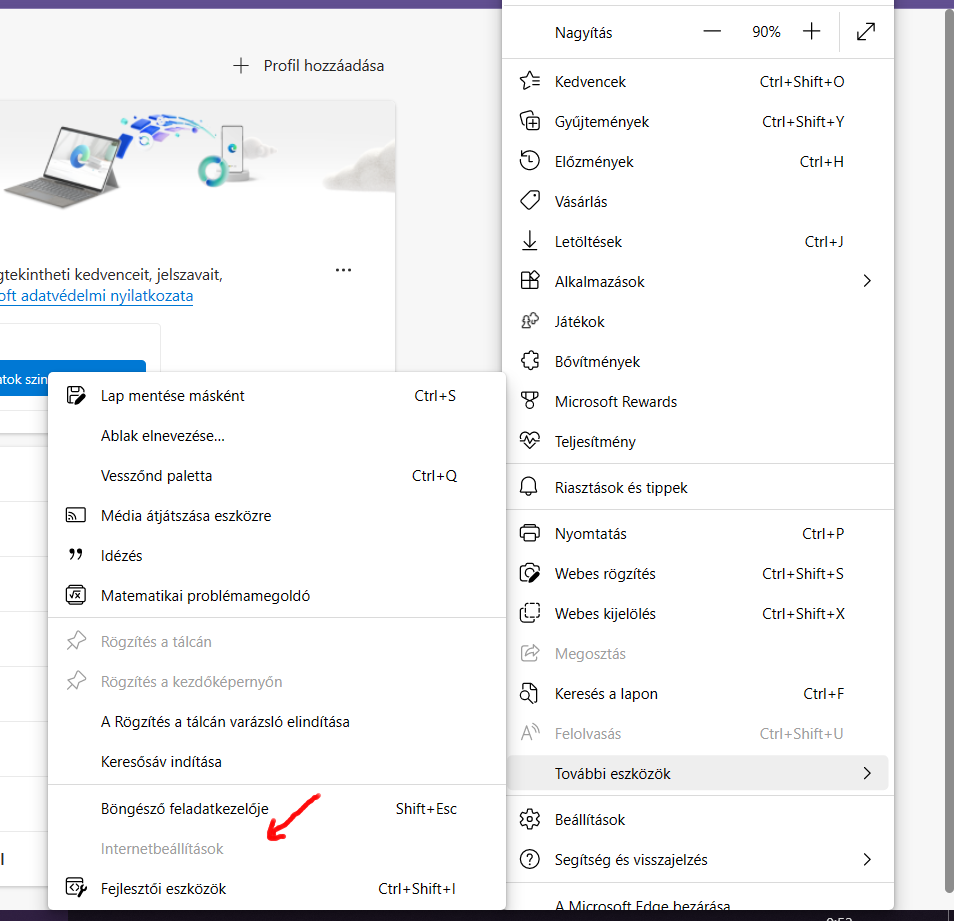Screen dimensions: 956x921
Task: Click the 90% zoom level value
Action: (x=766, y=32)
